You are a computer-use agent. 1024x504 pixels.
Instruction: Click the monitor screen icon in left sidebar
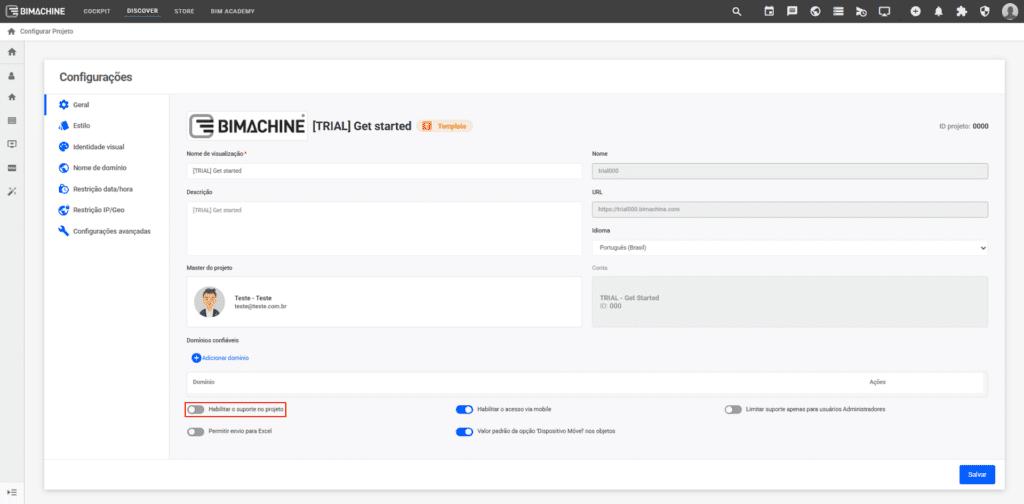12,144
